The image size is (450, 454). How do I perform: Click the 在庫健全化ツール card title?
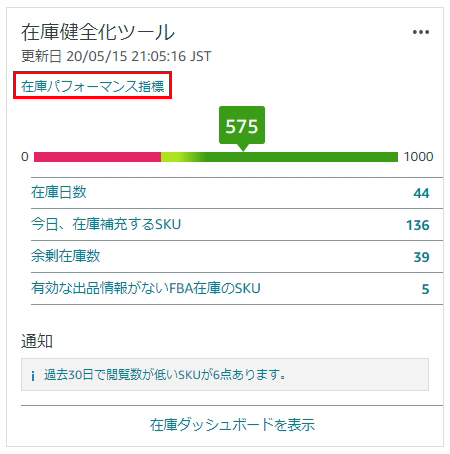point(98,32)
